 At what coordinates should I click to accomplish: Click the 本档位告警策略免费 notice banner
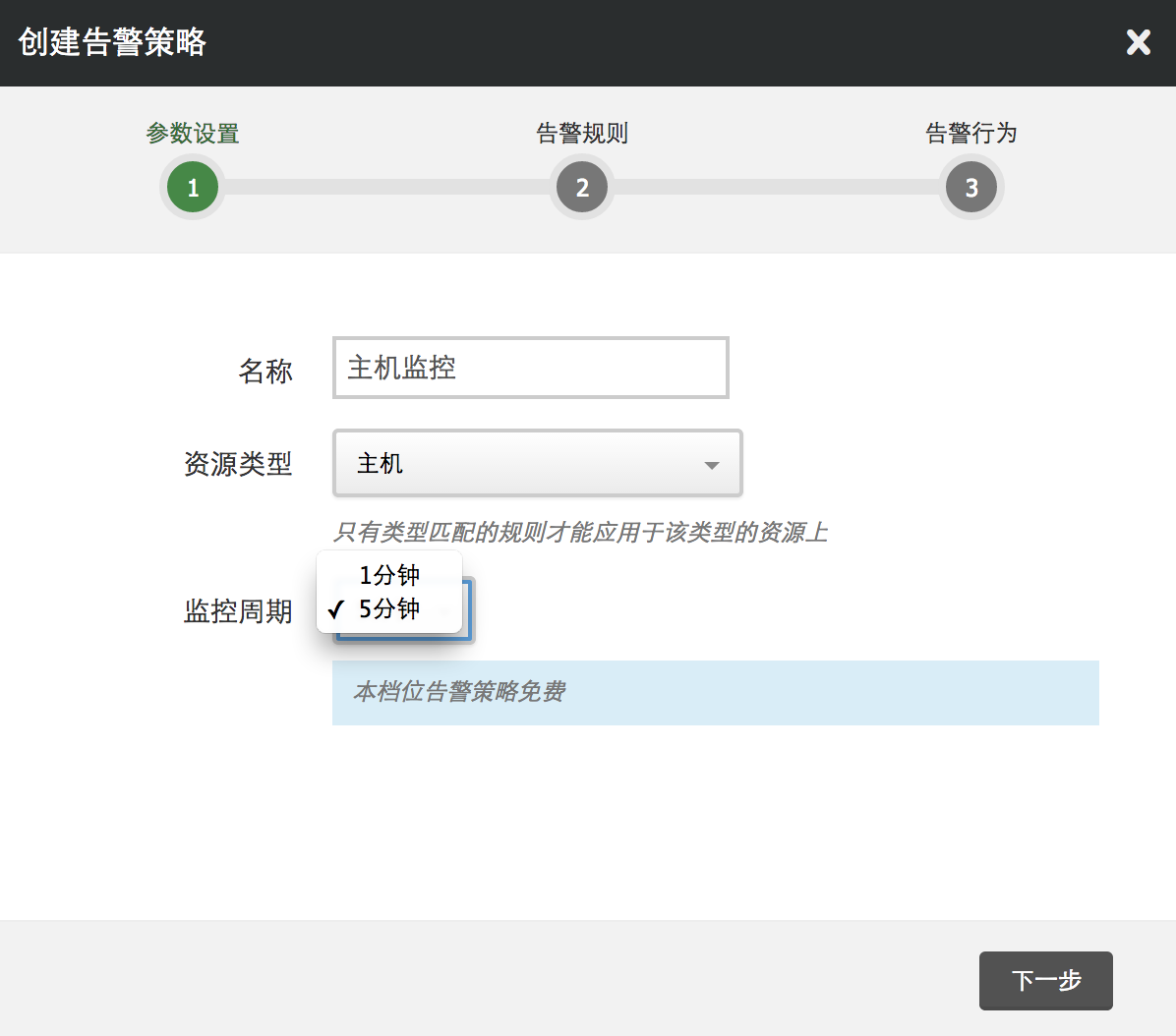[715, 693]
